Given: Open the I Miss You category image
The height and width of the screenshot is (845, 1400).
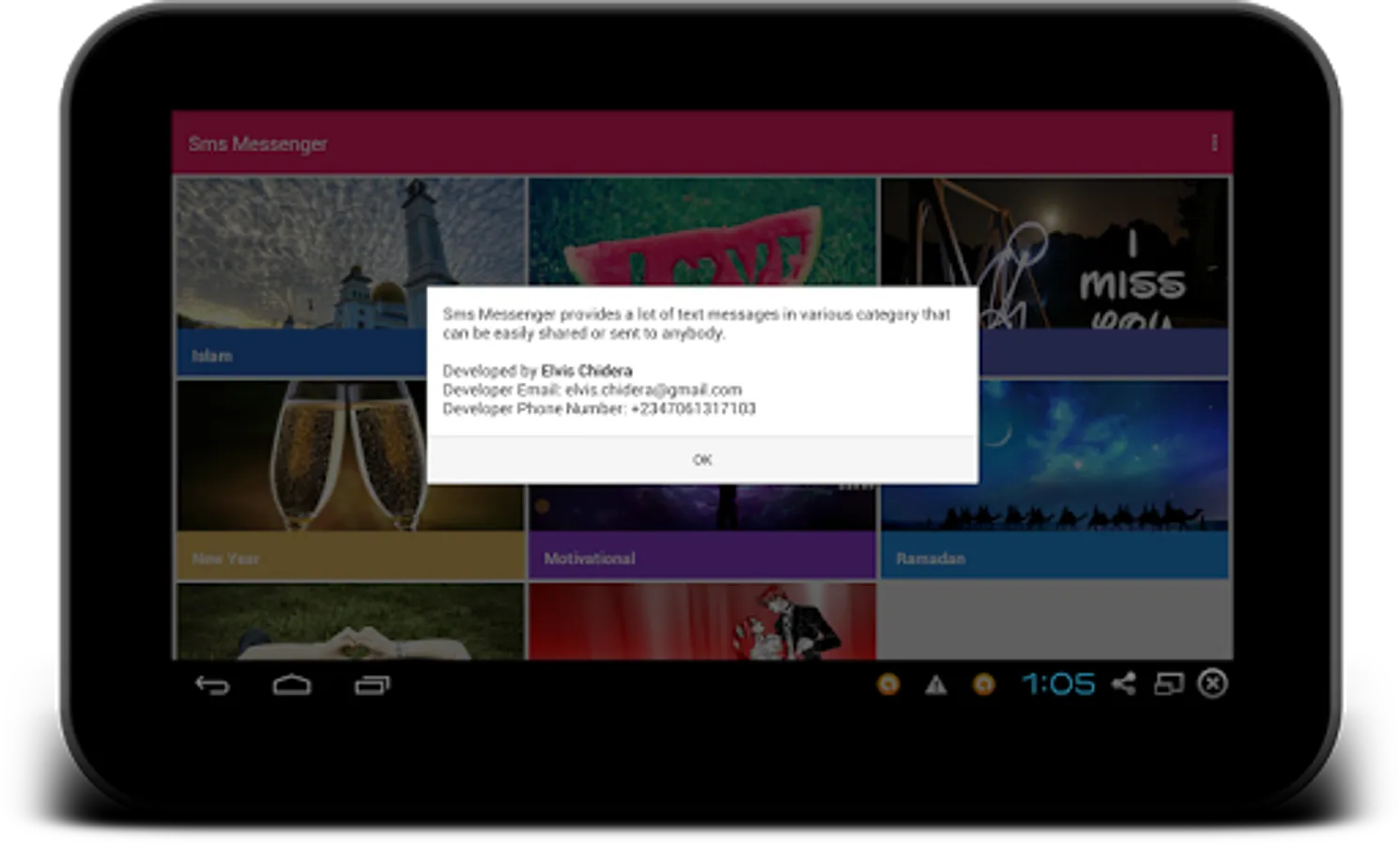Looking at the screenshot, I should 1054,253.
